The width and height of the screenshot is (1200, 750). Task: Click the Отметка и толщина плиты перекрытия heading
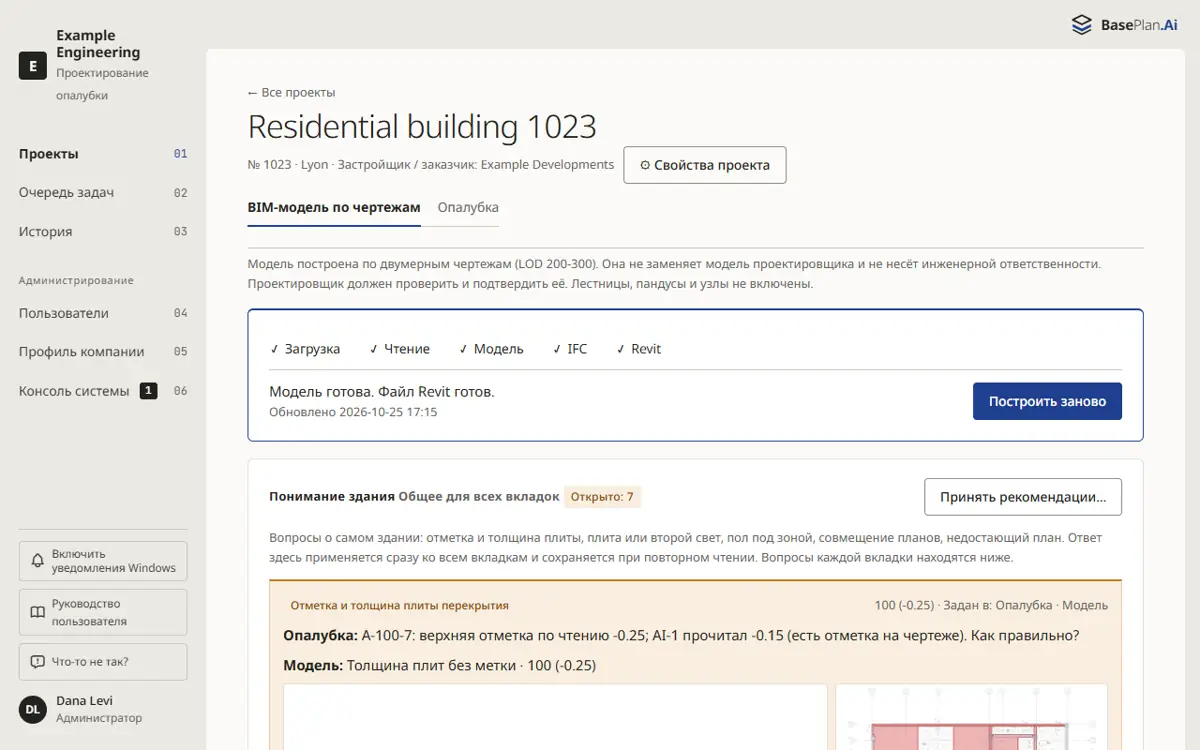[x=400, y=605]
